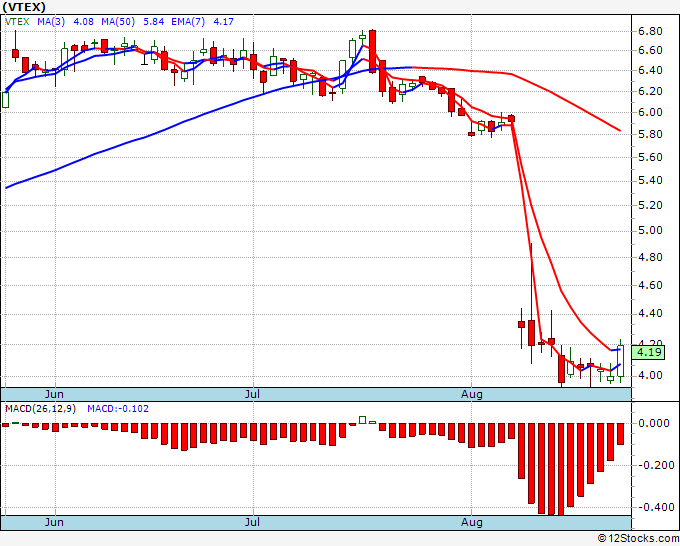The width and height of the screenshot is (680, 546).
Task: Click Aug on the price chart axis
Action: [x=471, y=394]
